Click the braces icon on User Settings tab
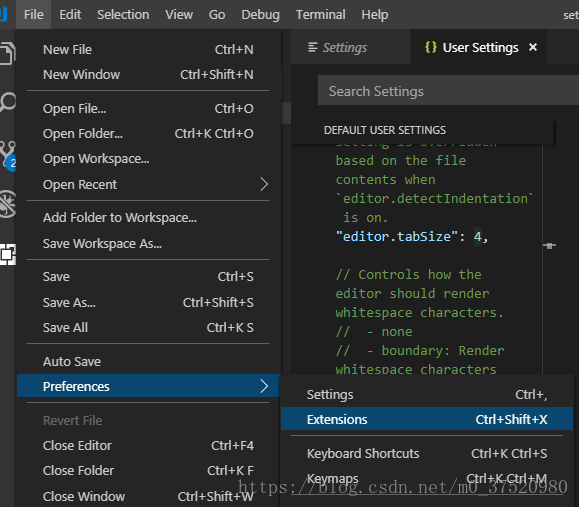The image size is (579, 507). (431, 47)
